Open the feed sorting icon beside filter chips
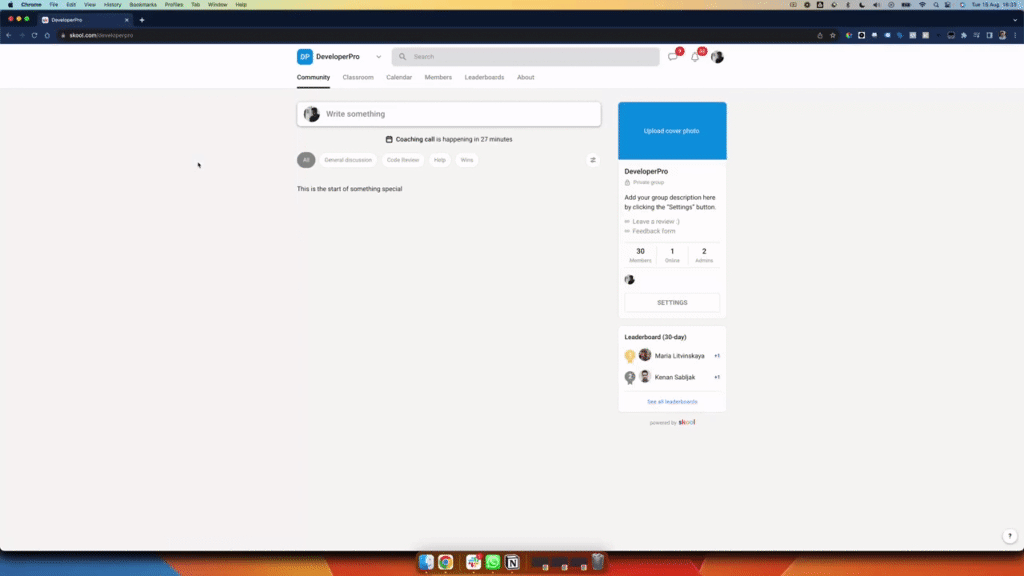Screen dimensions: 1024x576 [592, 159]
